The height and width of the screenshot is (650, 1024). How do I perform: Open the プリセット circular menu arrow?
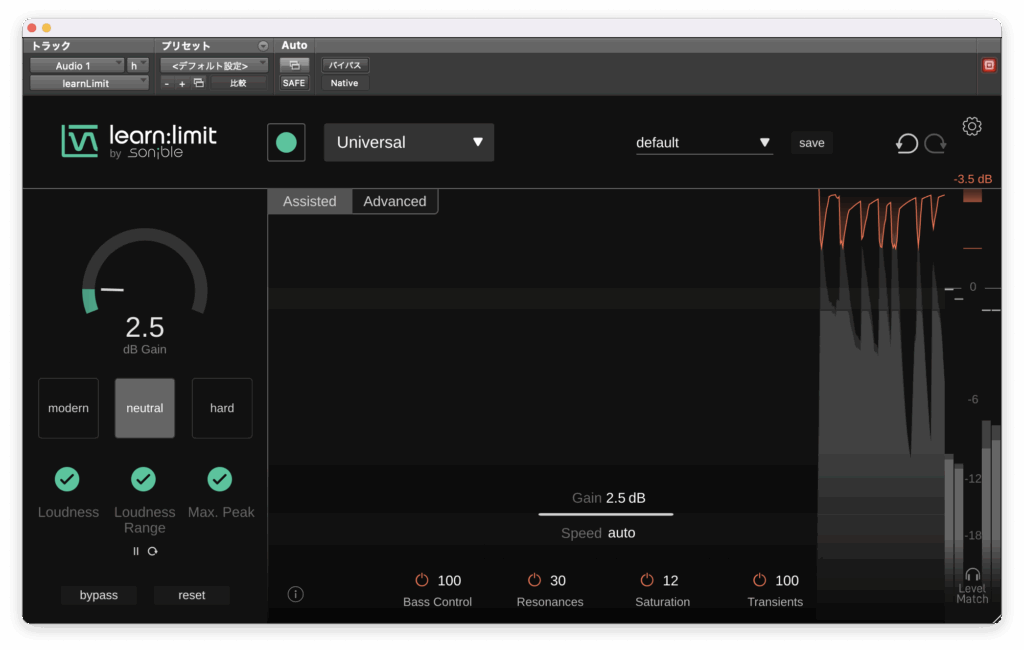pyautogui.click(x=263, y=46)
